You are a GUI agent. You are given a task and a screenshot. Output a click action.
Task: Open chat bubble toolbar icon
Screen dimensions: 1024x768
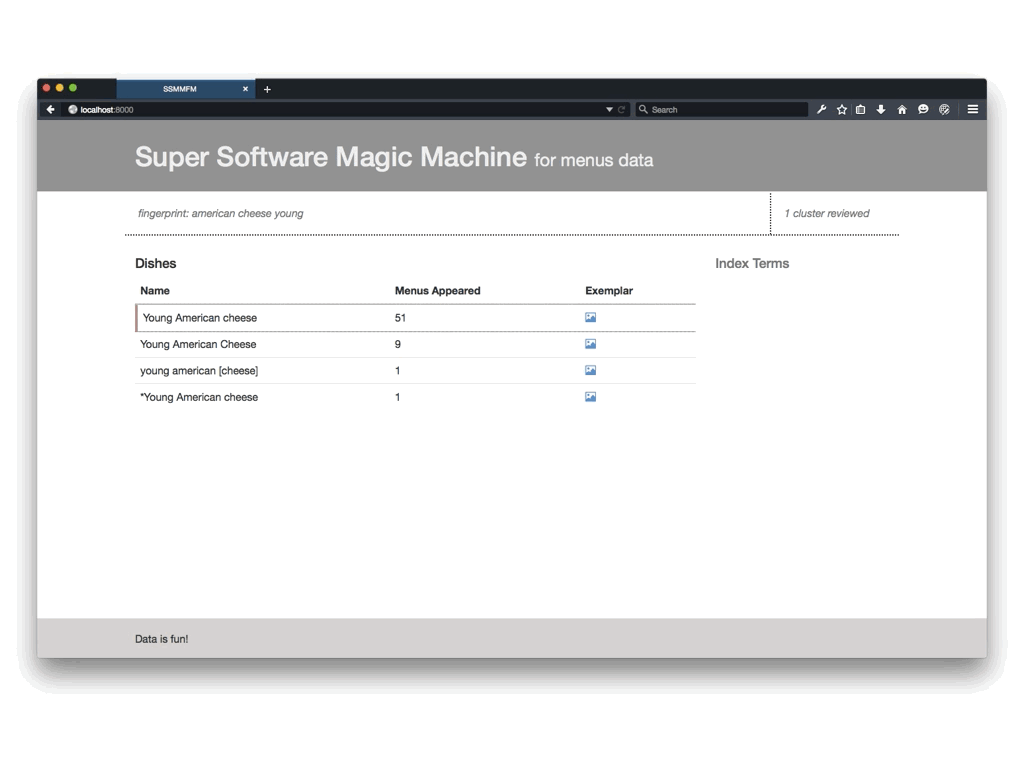point(923,110)
